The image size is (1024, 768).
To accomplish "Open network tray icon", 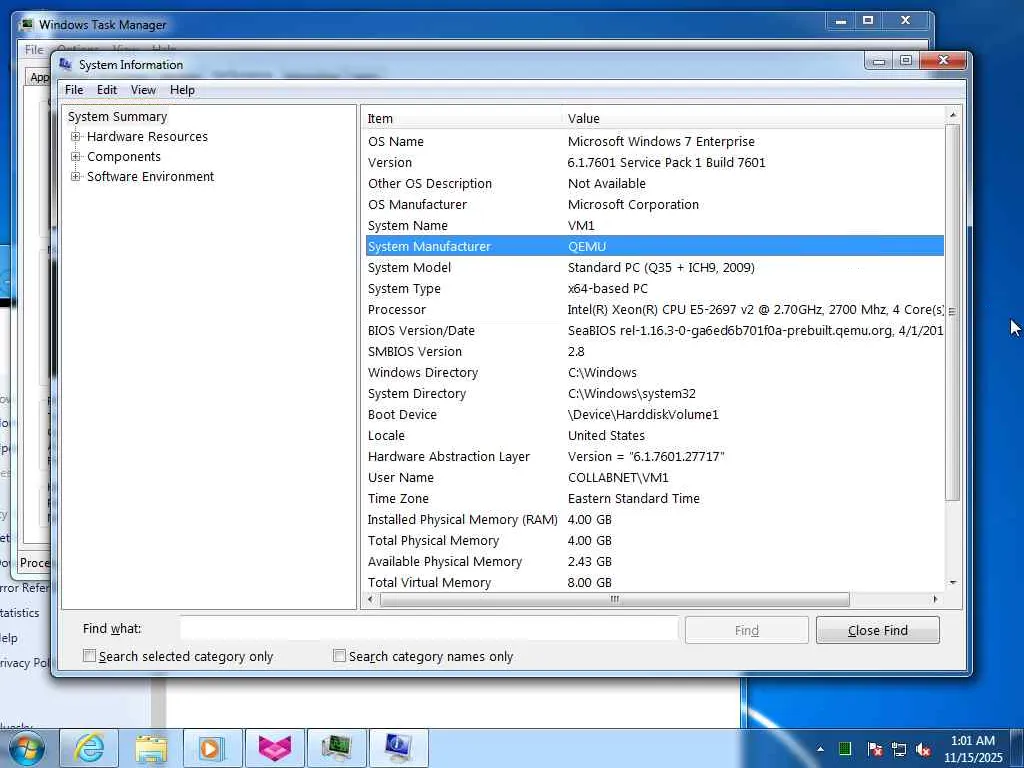I will click(x=899, y=749).
